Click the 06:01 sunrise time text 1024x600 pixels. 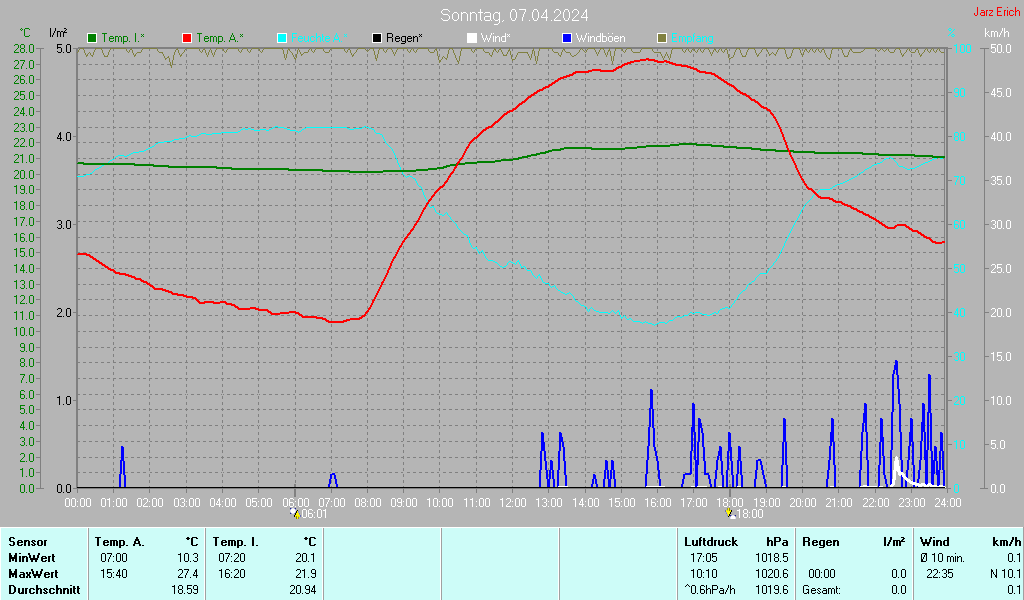coord(314,514)
